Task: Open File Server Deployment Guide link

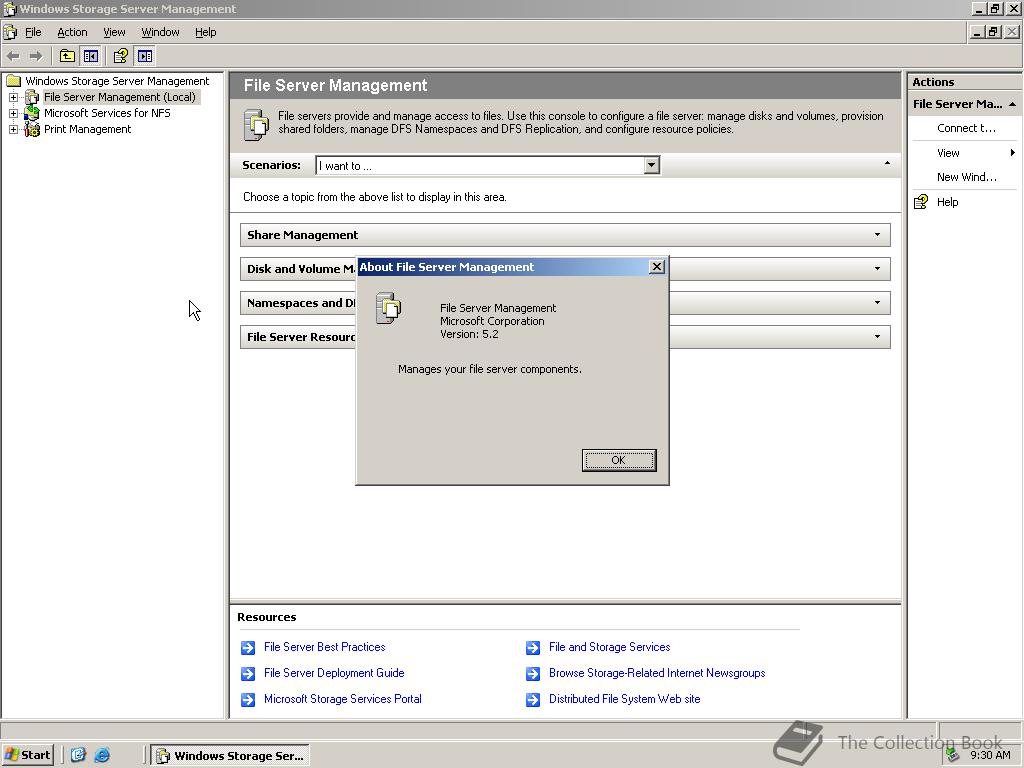Action: click(x=334, y=673)
